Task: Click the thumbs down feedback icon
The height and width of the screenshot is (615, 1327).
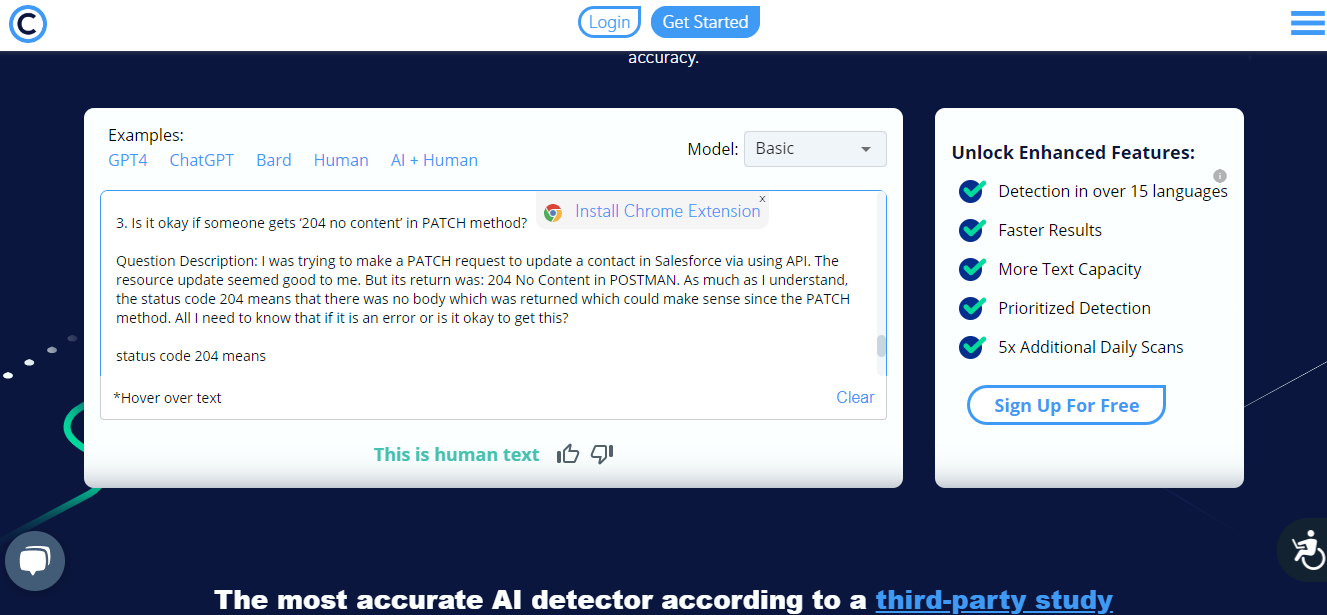Action: [x=602, y=454]
